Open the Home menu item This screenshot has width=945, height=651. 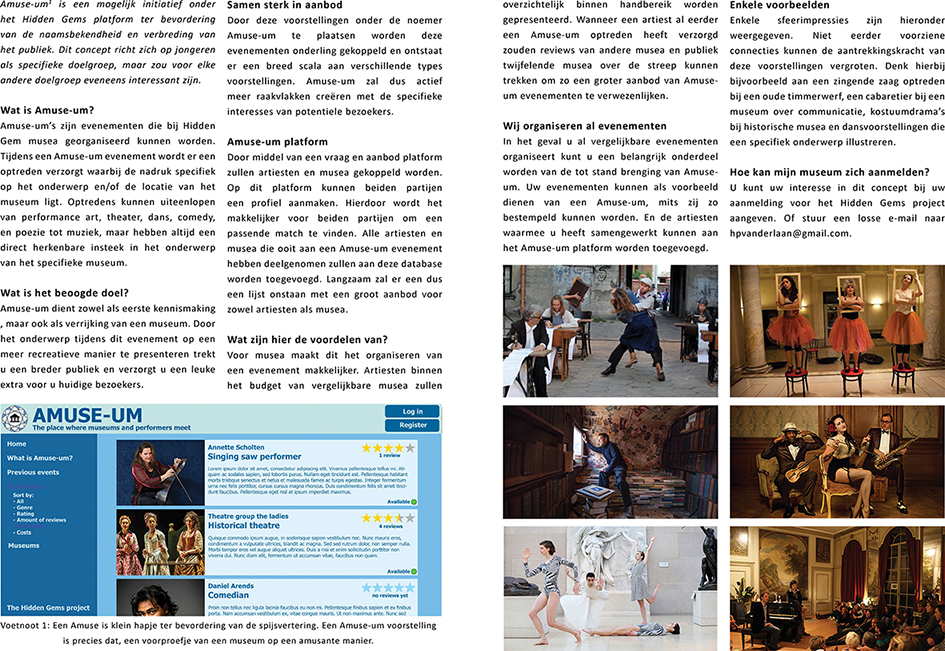pyautogui.click(x=16, y=444)
